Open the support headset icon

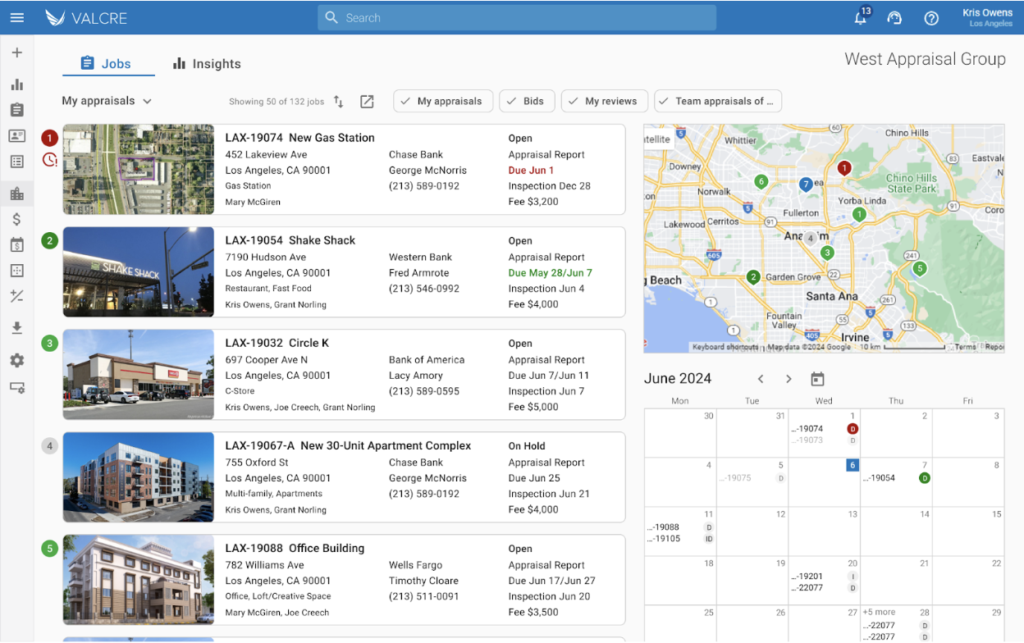(894, 18)
